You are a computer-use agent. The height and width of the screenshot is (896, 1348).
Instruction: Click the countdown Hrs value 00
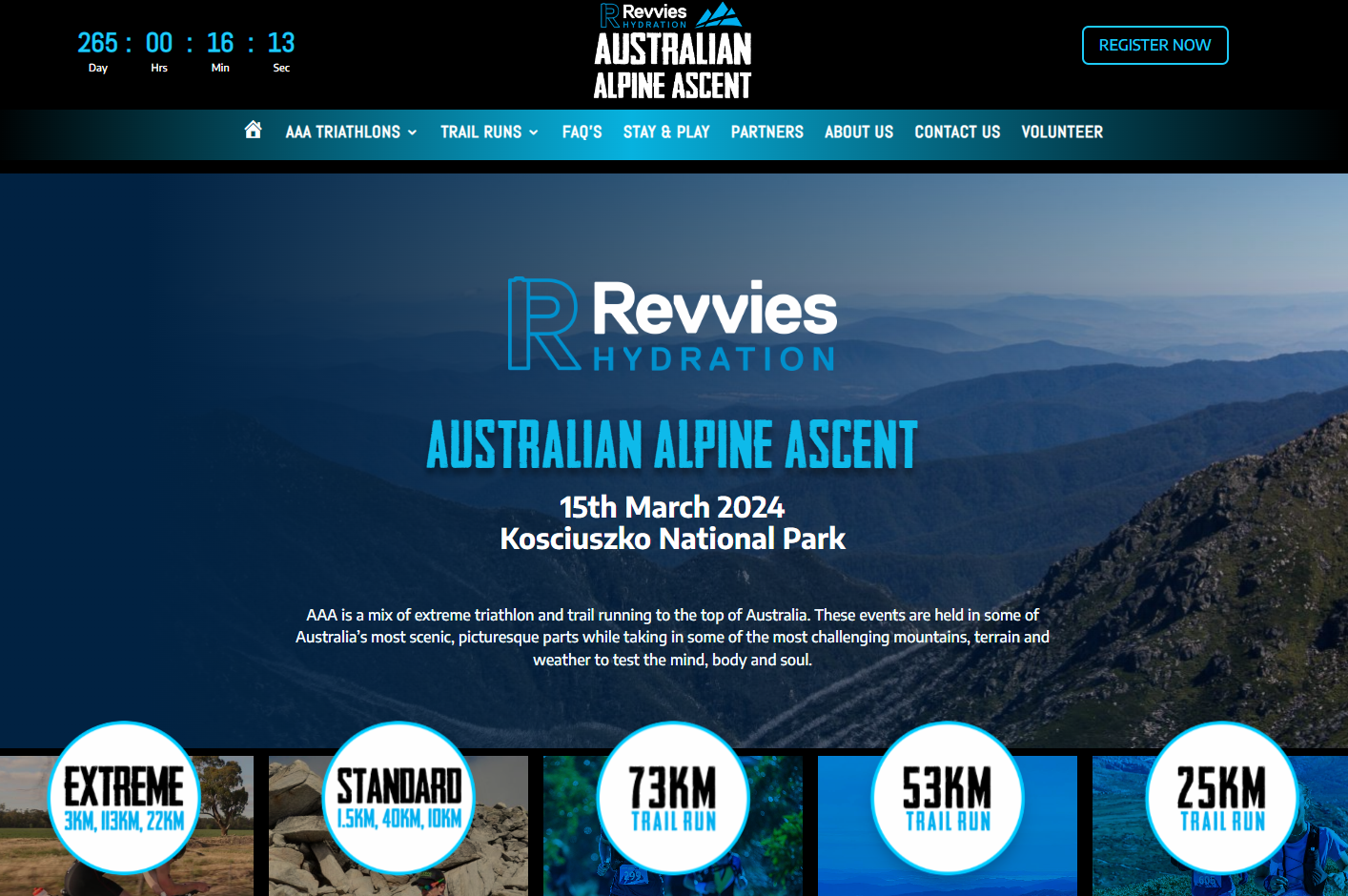[159, 43]
